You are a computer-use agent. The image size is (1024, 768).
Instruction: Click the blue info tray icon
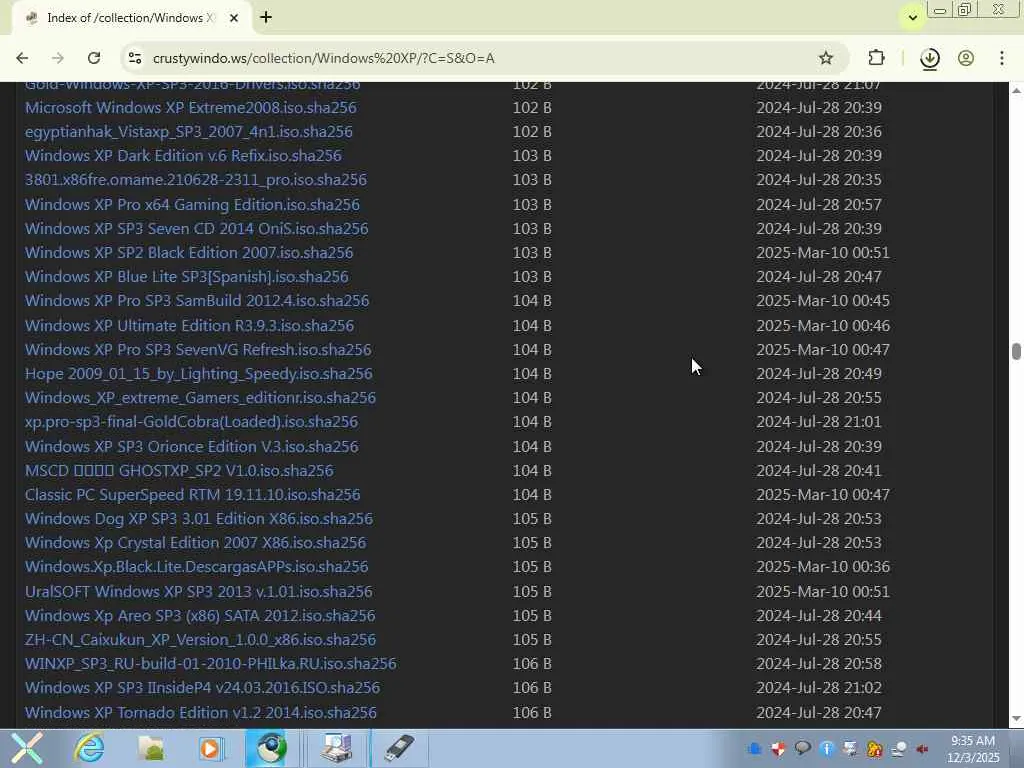pyautogui.click(x=826, y=749)
